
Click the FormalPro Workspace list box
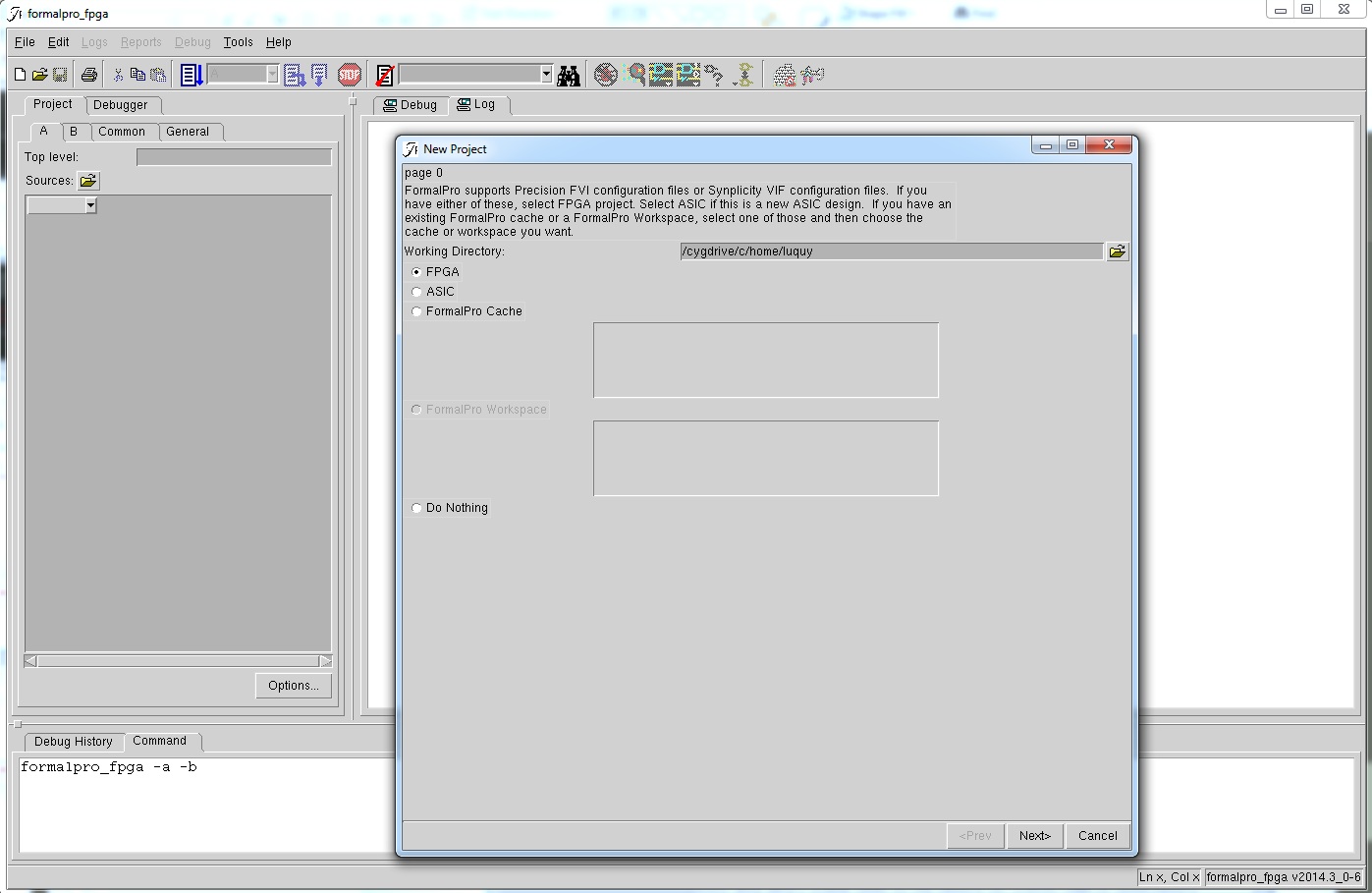pos(766,459)
